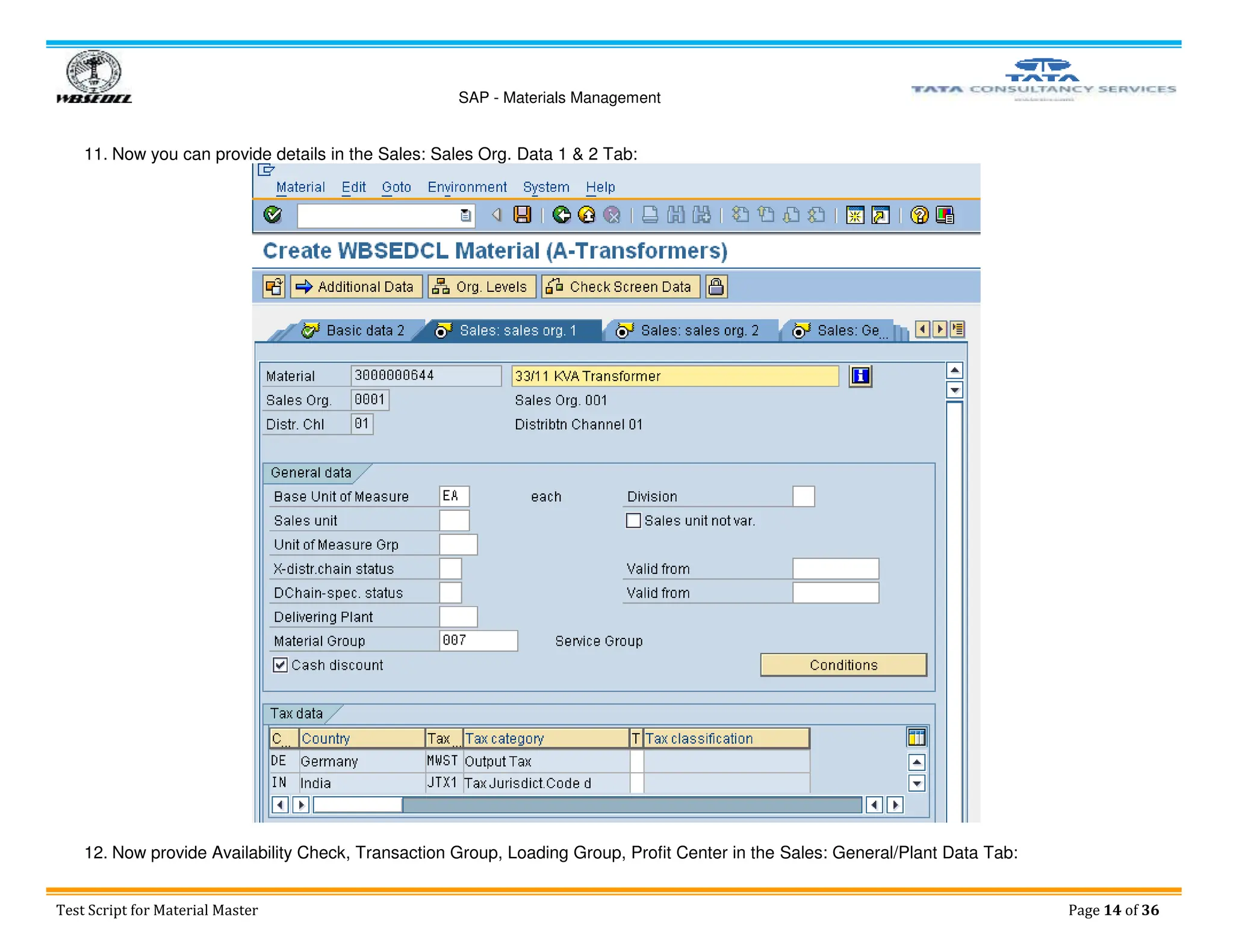The width and height of the screenshot is (1233, 952).
Task: Click the Print icon in toolbar
Action: pyautogui.click(x=650, y=215)
